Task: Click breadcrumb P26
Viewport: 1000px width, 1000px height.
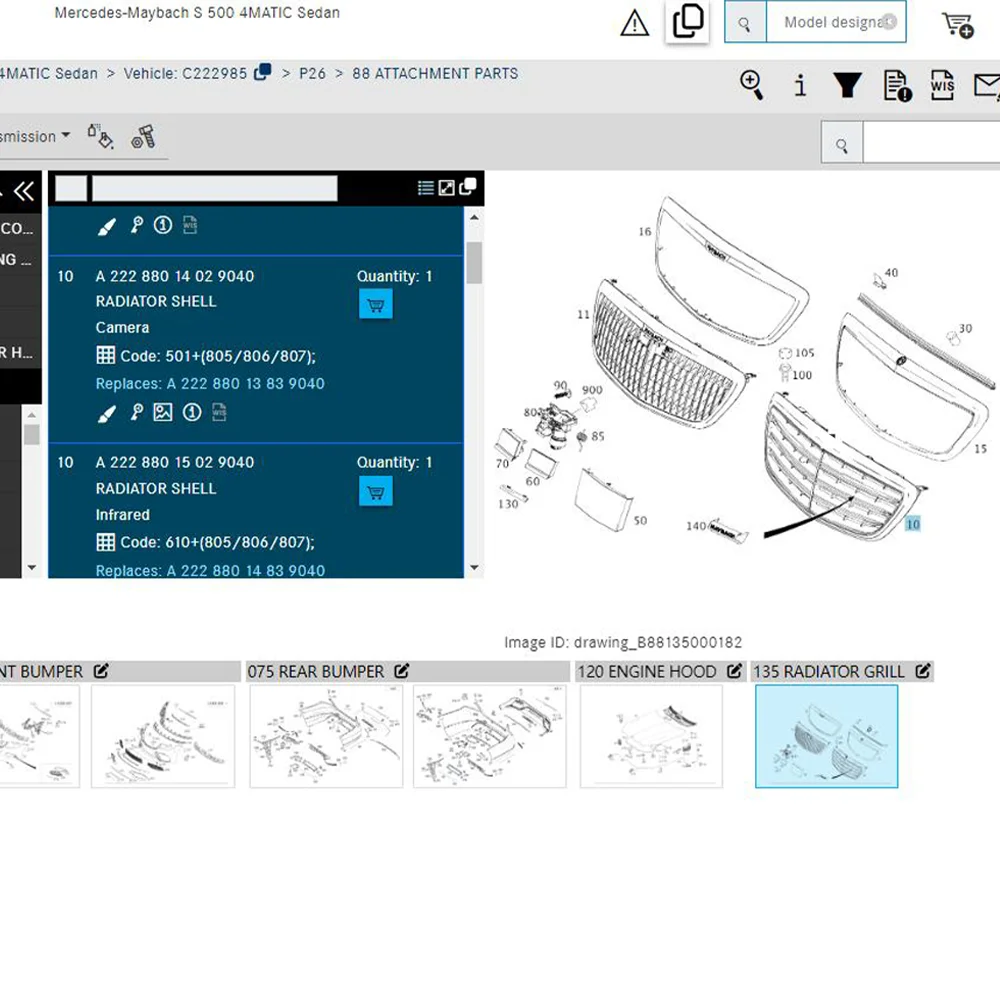Action: pyautogui.click(x=312, y=74)
